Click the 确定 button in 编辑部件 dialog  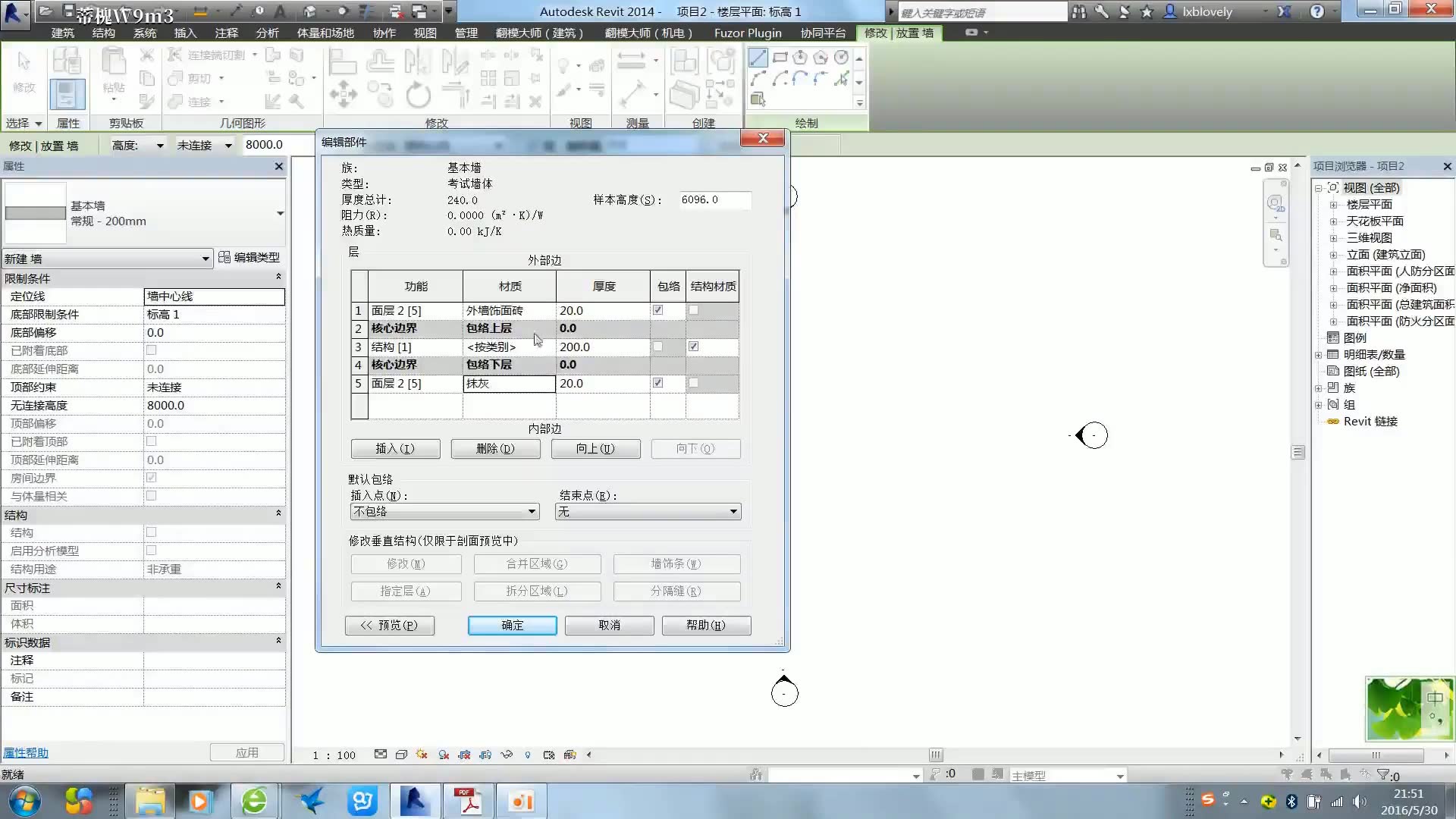click(x=512, y=625)
